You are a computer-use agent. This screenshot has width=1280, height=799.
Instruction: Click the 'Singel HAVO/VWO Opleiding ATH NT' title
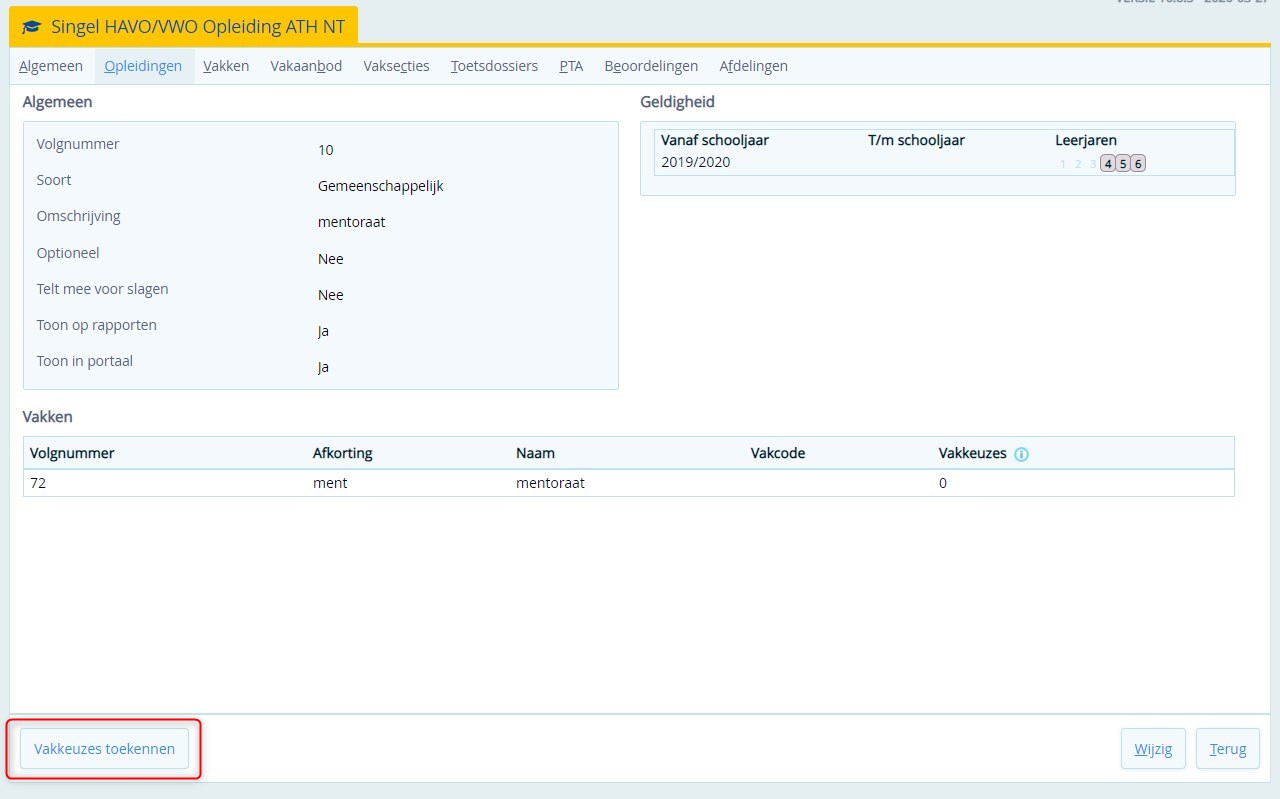coord(198,27)
